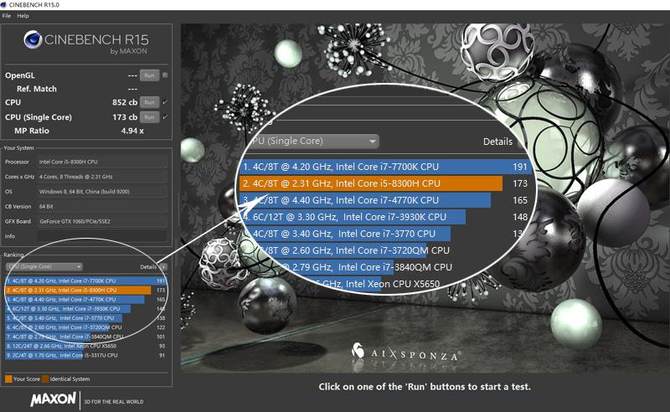Click the 852 cb CPU score value
Image resolution: width=670 pixels, height=412 pixels.
[x=125, y=103]
